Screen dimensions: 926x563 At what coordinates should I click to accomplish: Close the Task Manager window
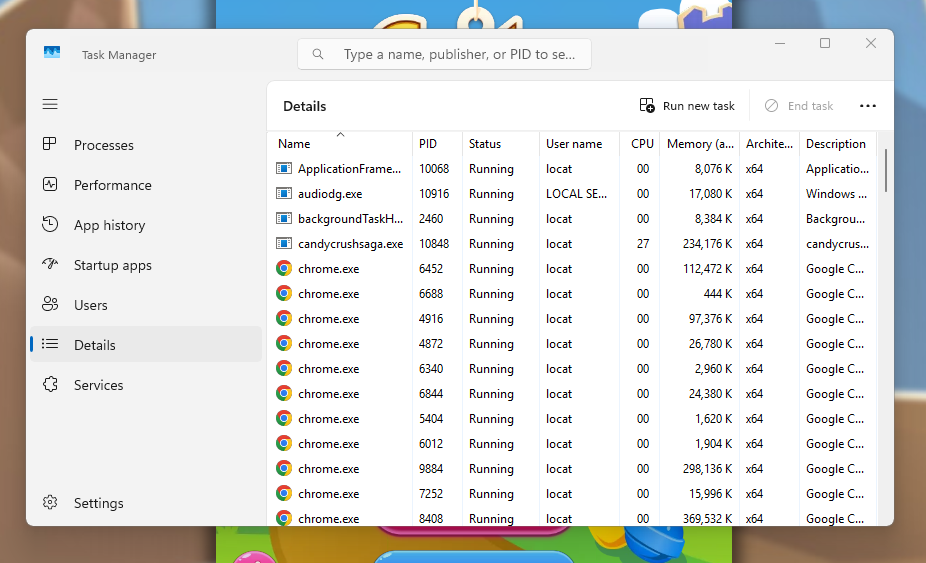coord(870,43)
